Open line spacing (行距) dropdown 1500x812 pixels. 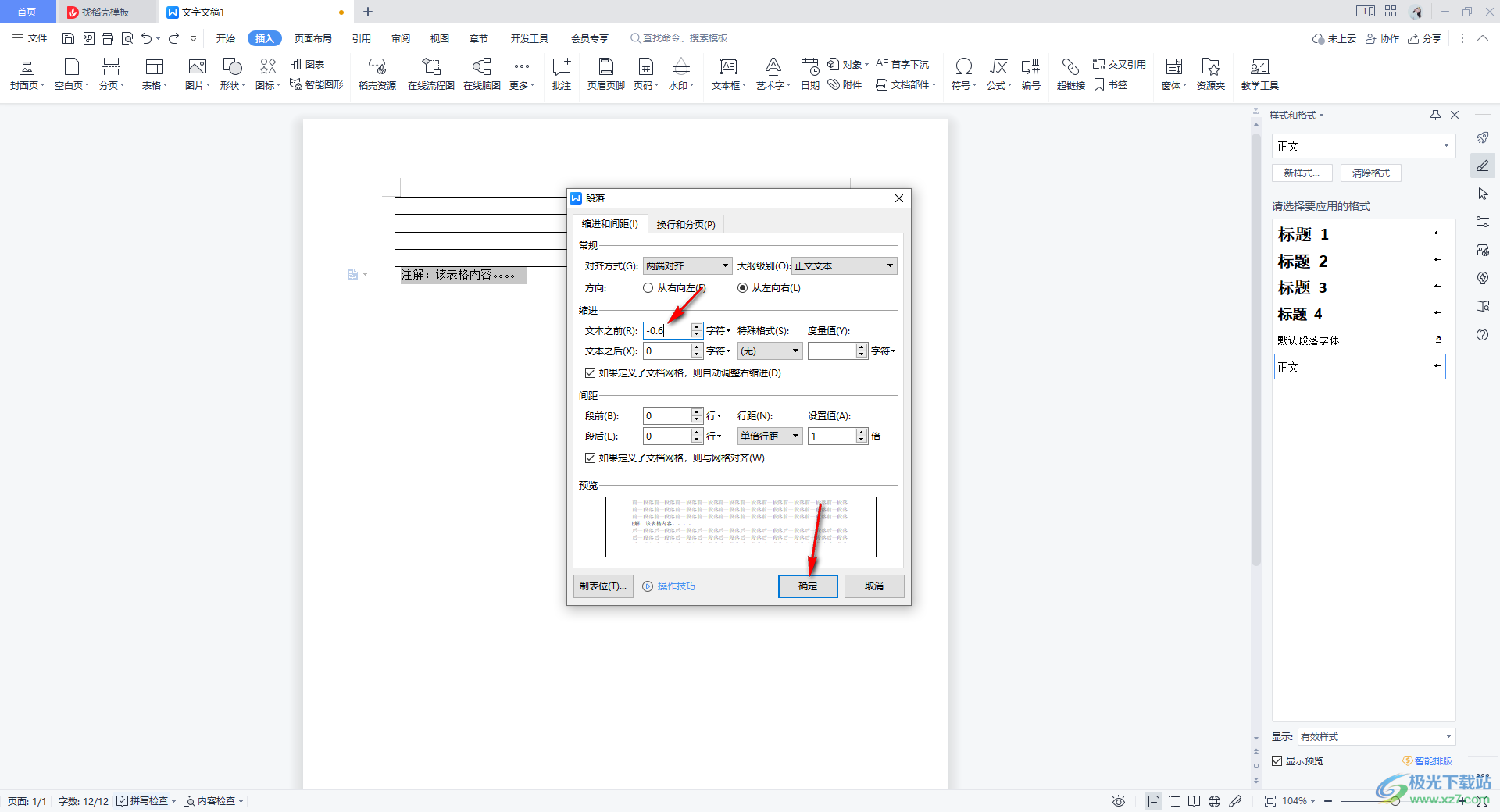point(770,436)
